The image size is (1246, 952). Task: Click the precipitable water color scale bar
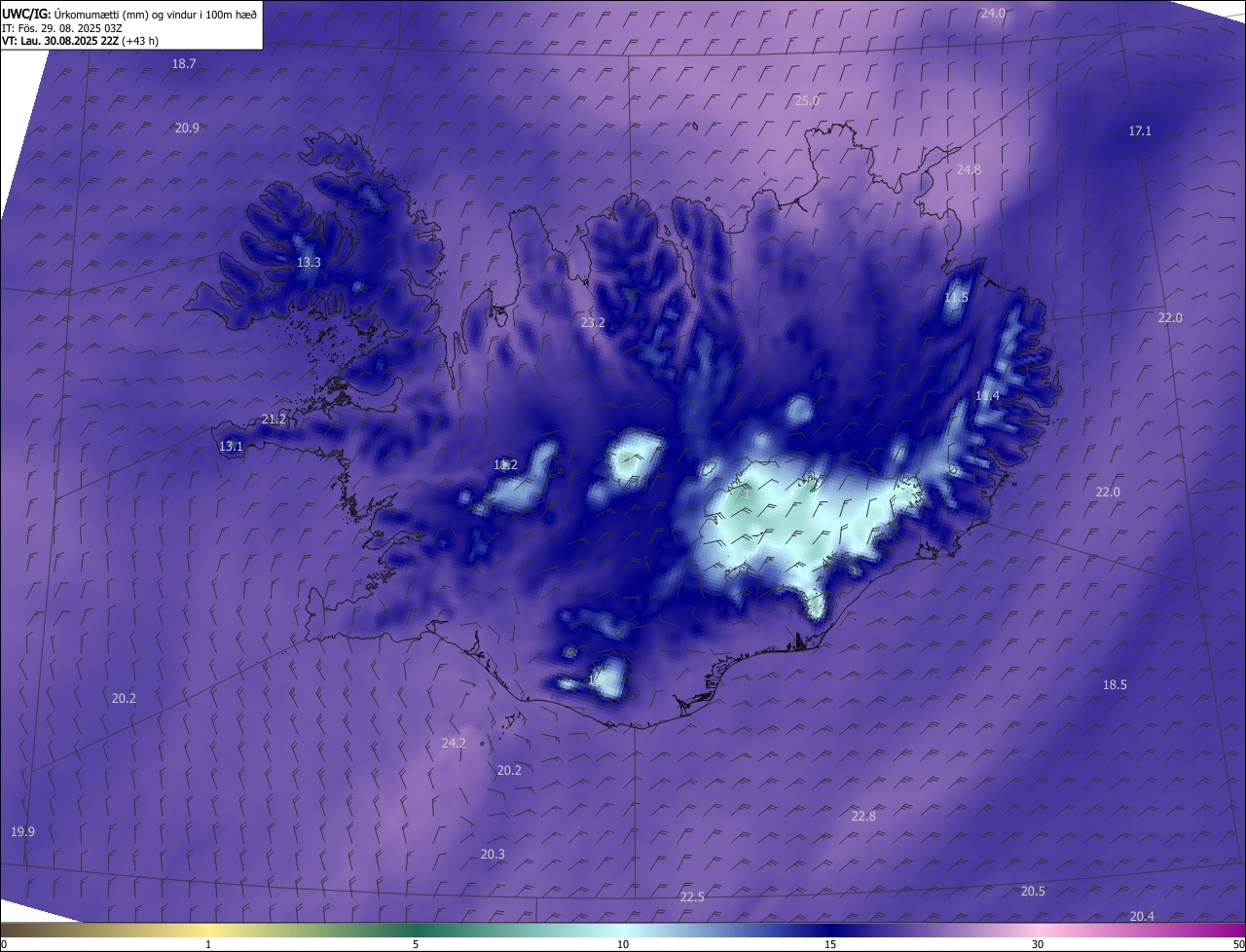coord(623,930)
